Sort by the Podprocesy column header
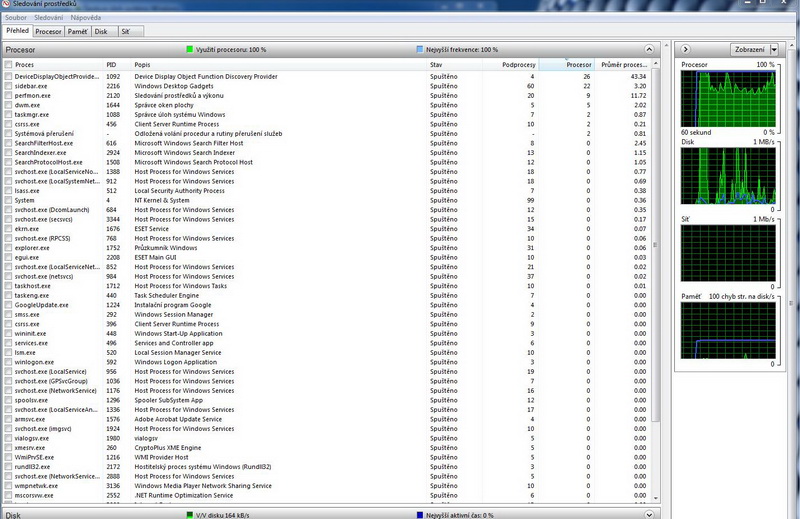Screen dimensions: 800x519 pos(518,65)
